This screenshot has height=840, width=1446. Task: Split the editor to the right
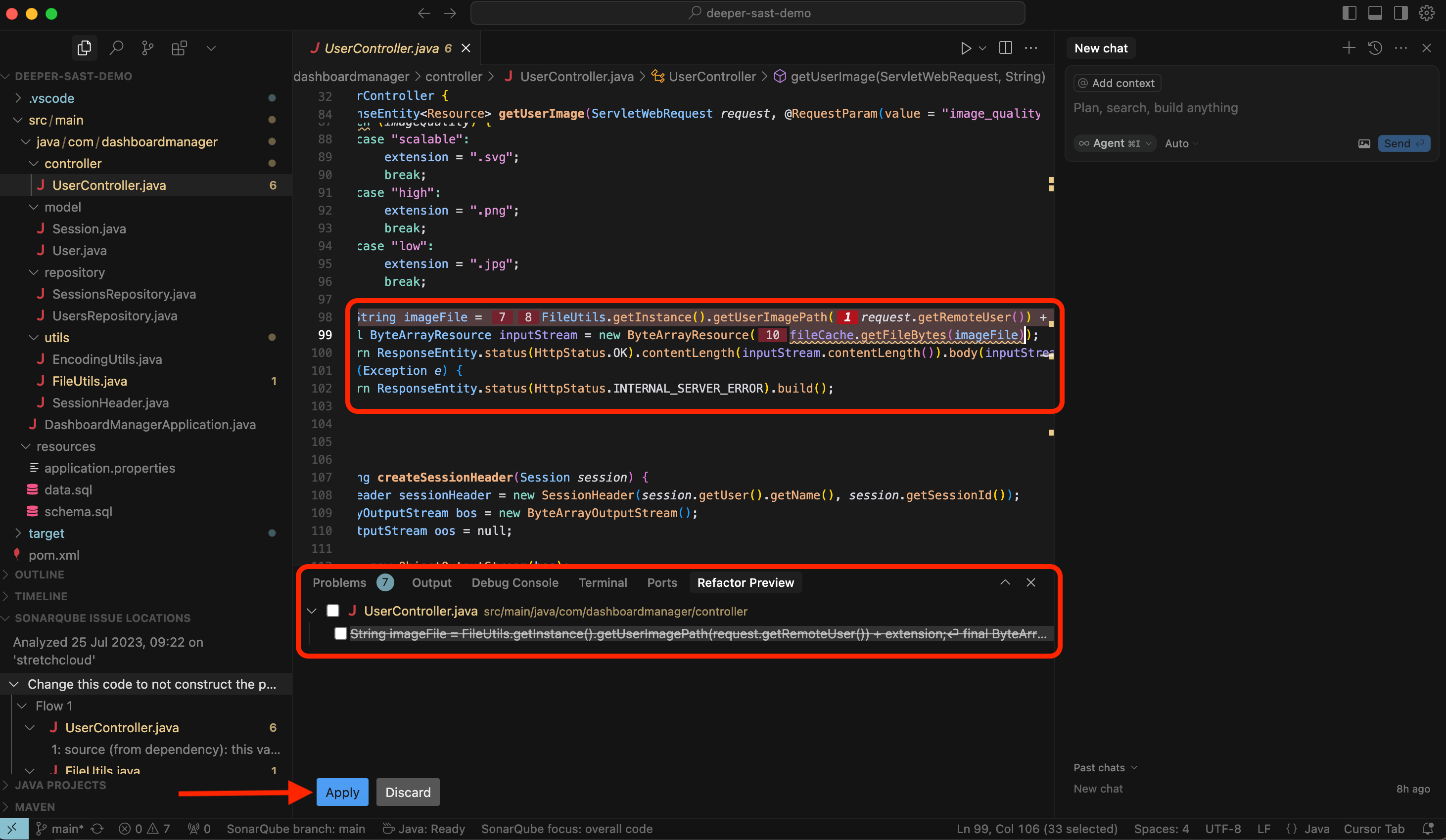pyautogui.click(x=1005, y=48)
